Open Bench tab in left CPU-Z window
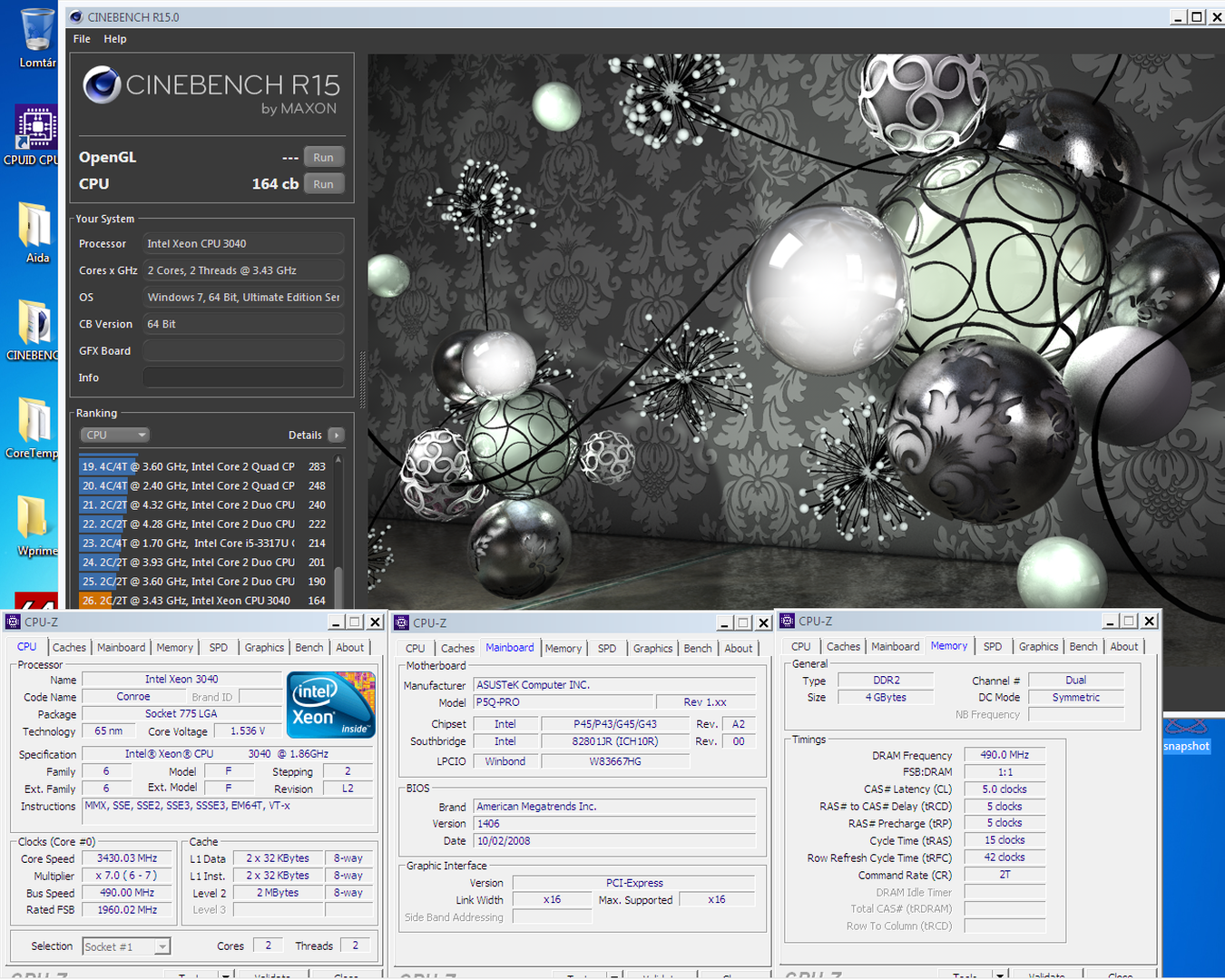This screenshot has height=980, width=1225. point(309,647)
